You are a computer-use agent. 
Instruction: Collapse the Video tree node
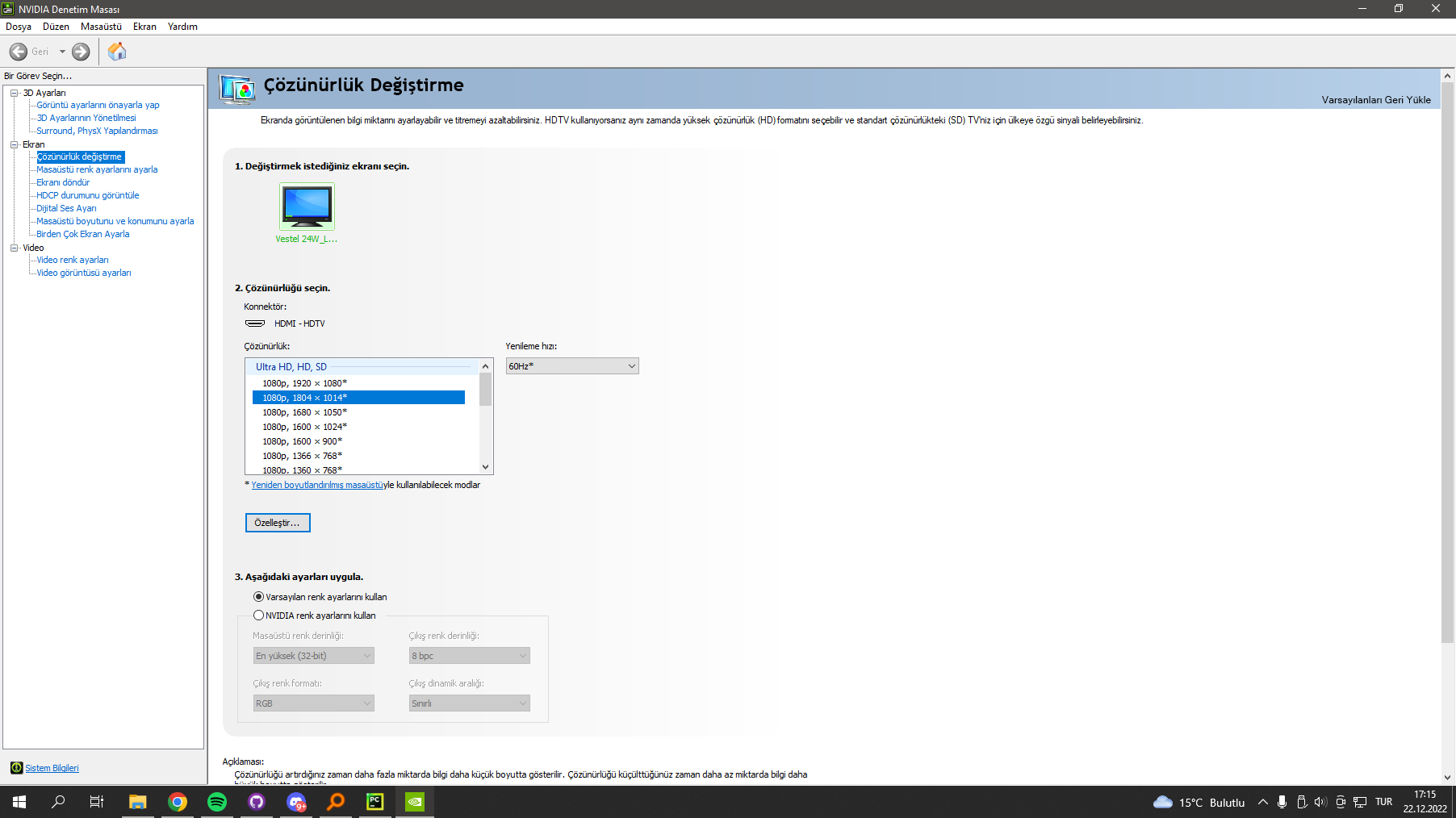pos(14,248)
